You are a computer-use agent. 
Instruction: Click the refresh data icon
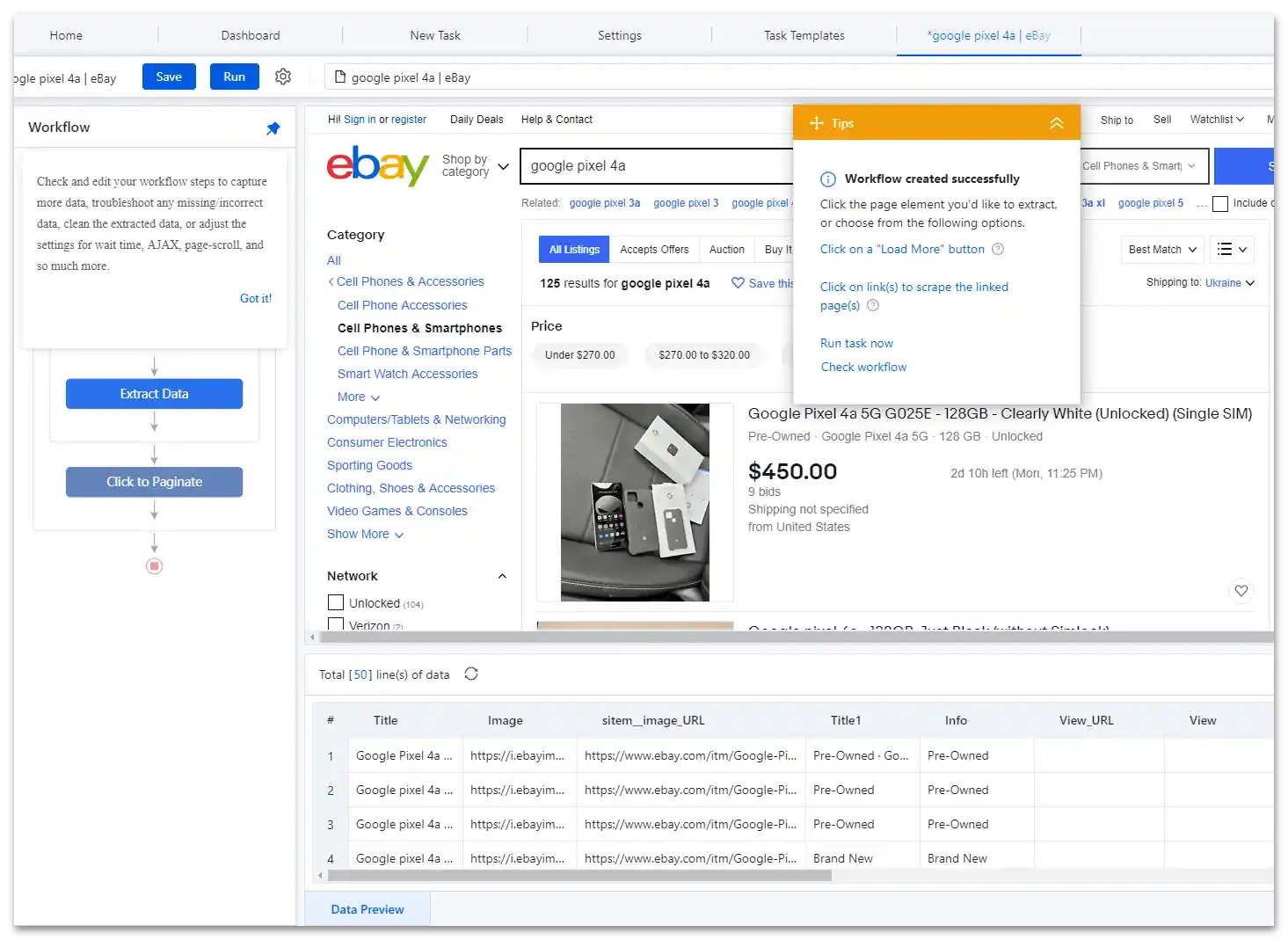point(471,674)
